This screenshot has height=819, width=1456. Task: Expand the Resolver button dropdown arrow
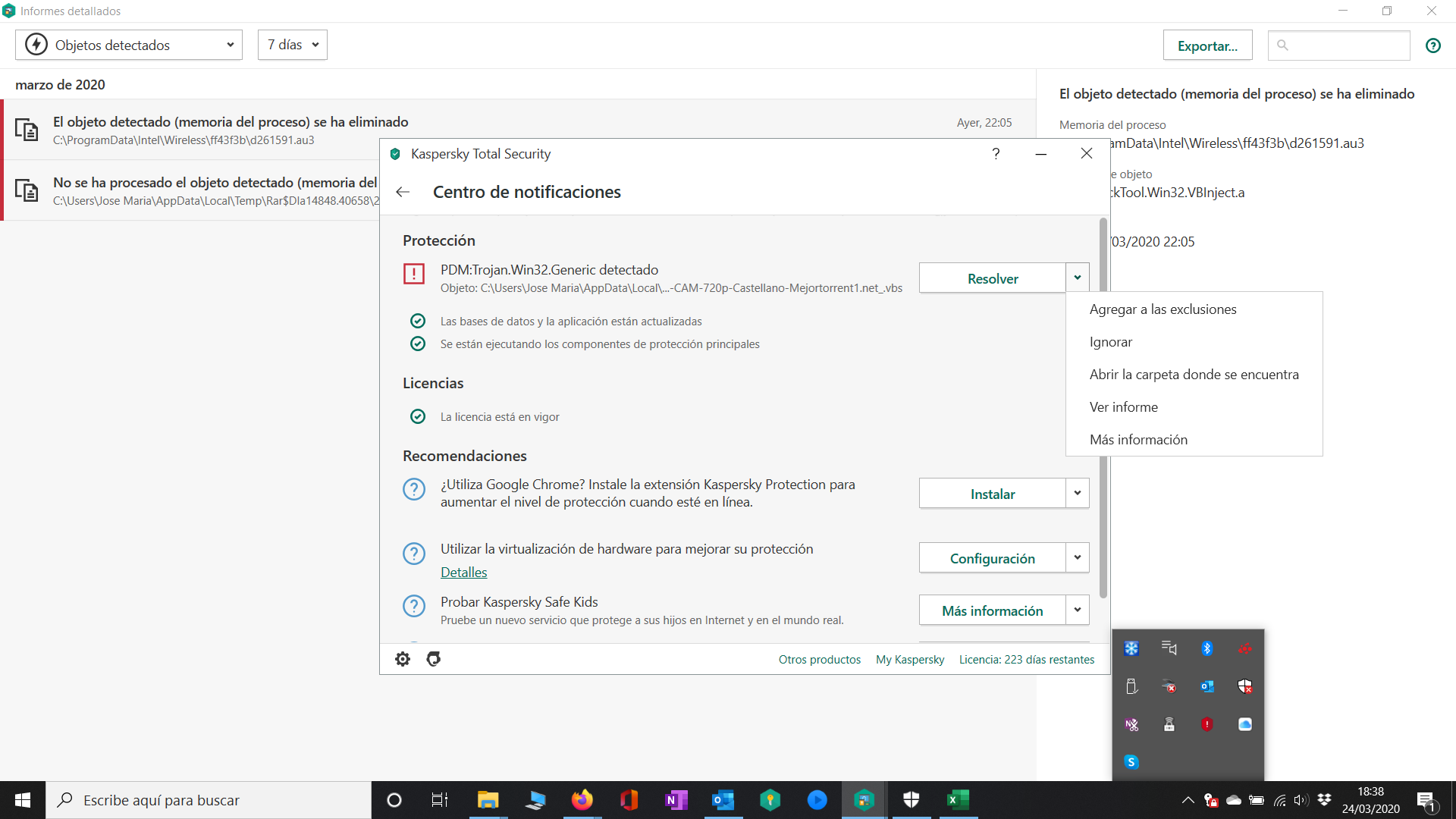point(1077,278)
